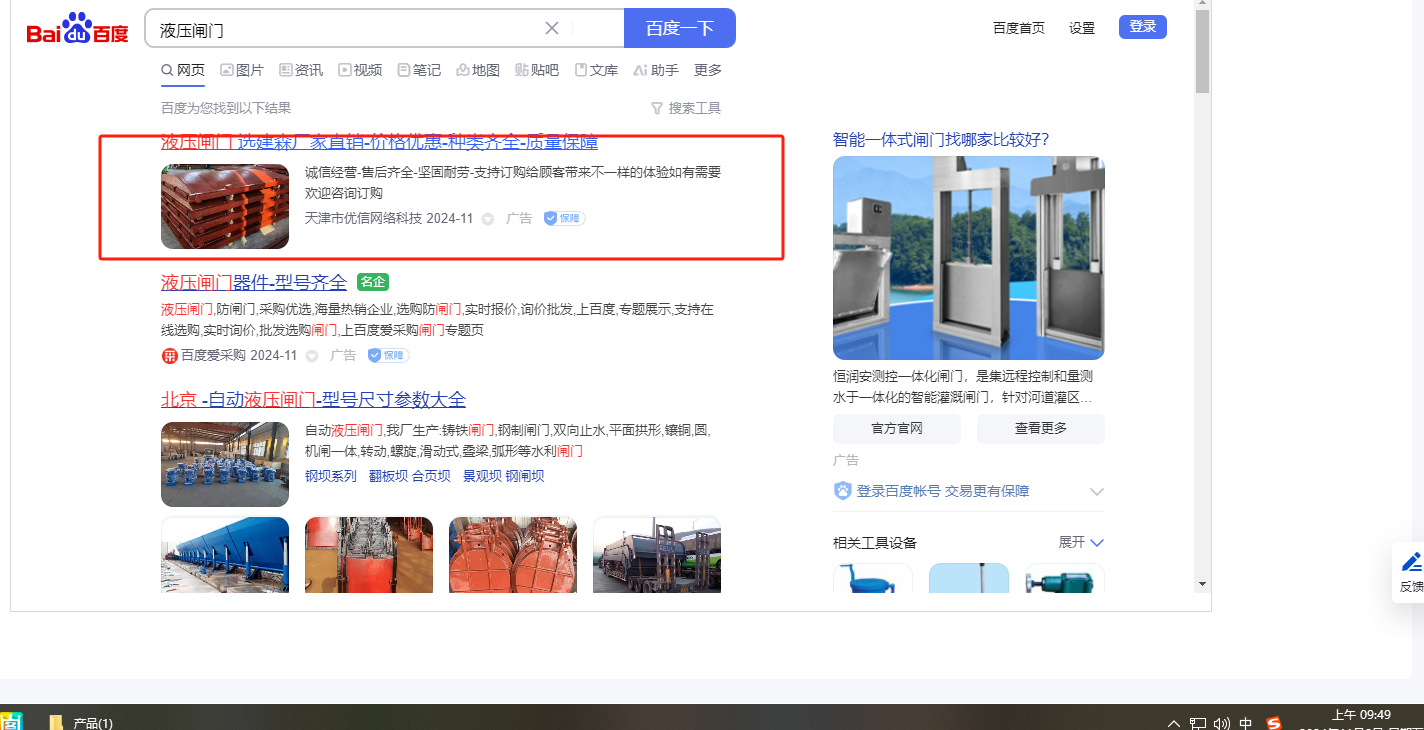Screen dimensions: 1424x730
Task: Open the 天津市优信网络科技 source link
Action: coord(363,218)
